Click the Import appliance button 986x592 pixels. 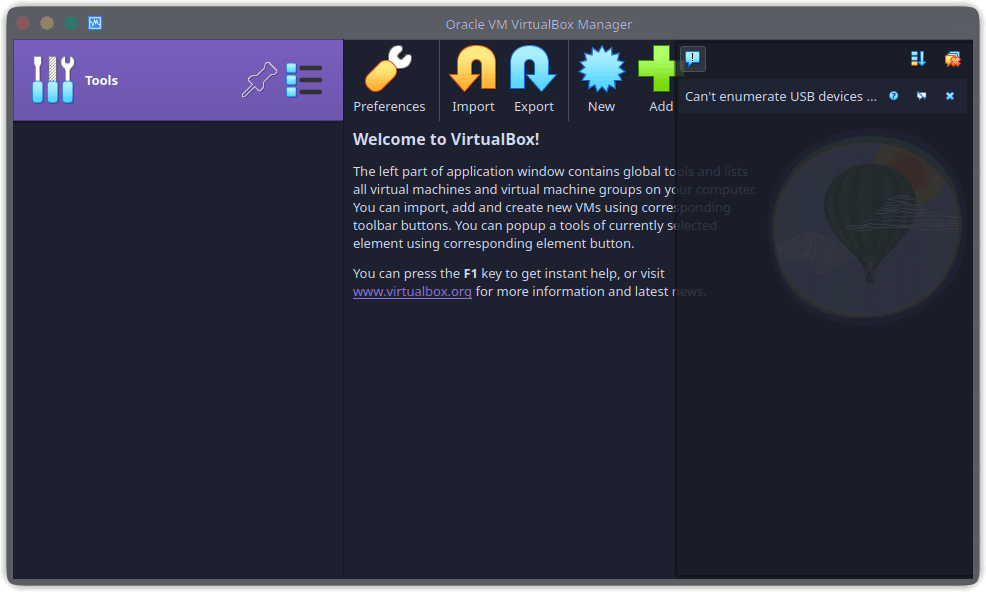(x=473, y=79)
